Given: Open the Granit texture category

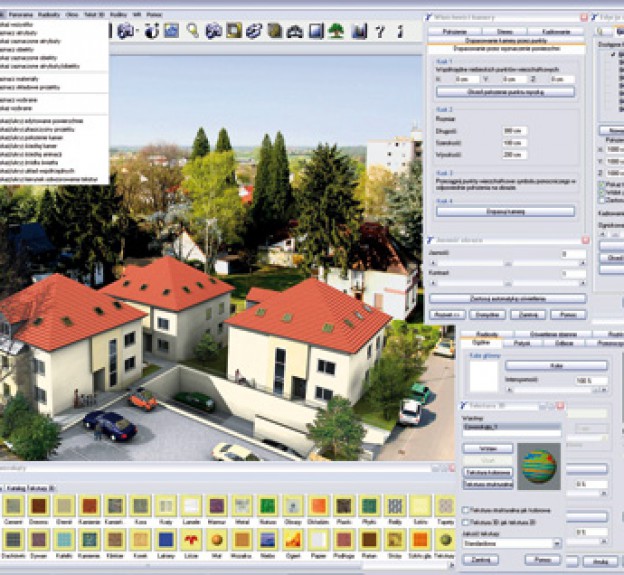Looking at the screenshot, I should coord(64,506).
